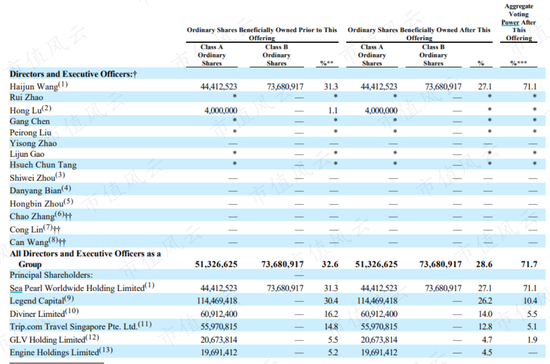Select Engine Holdings Limited name

click(x=61, y=352)
